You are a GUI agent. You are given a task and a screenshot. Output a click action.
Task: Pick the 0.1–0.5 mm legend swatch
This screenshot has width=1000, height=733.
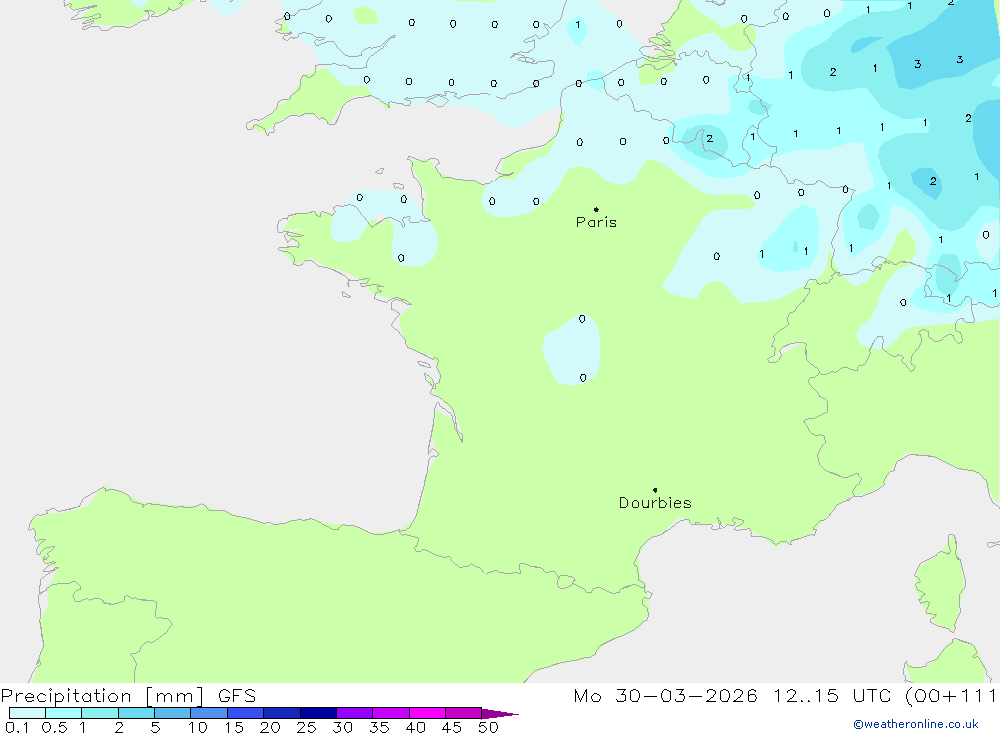[x=27, y=713]
